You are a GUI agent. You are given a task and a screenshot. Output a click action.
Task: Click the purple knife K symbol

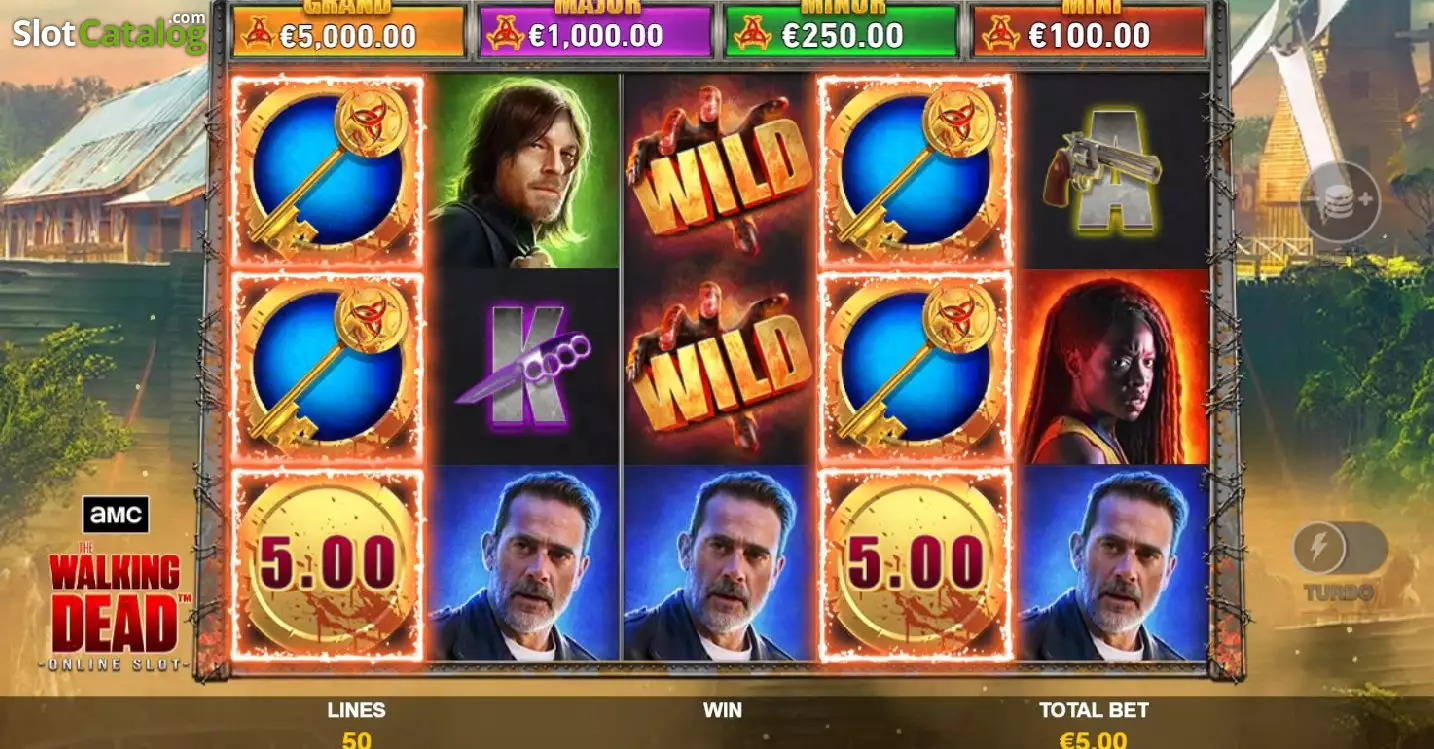click(524, 367)
